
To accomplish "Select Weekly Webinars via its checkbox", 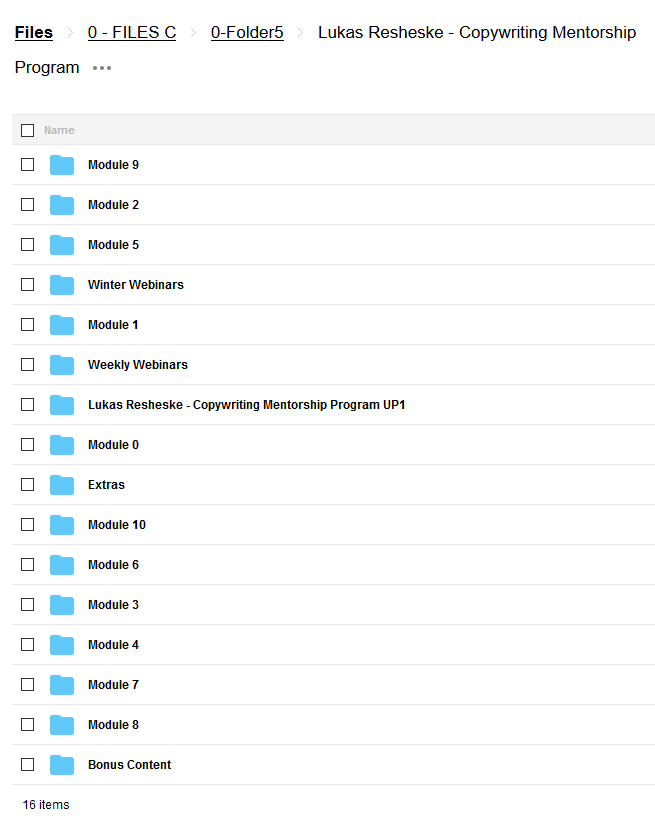I will [28, 365].
